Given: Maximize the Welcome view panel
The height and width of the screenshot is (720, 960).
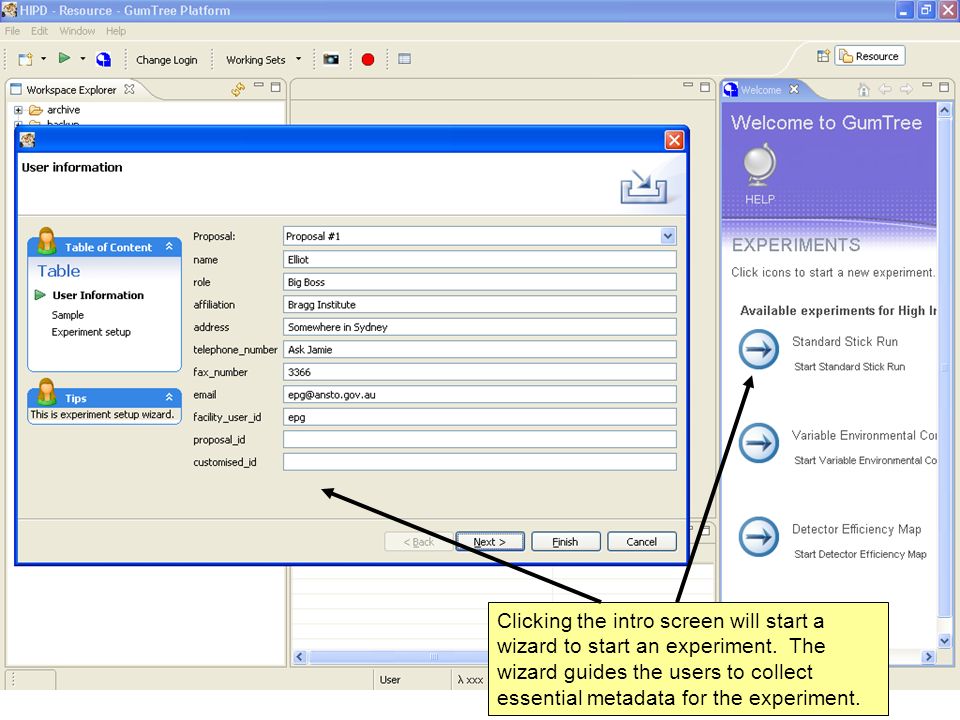Looking at the screenshot, I should click(x=945, y=87).
